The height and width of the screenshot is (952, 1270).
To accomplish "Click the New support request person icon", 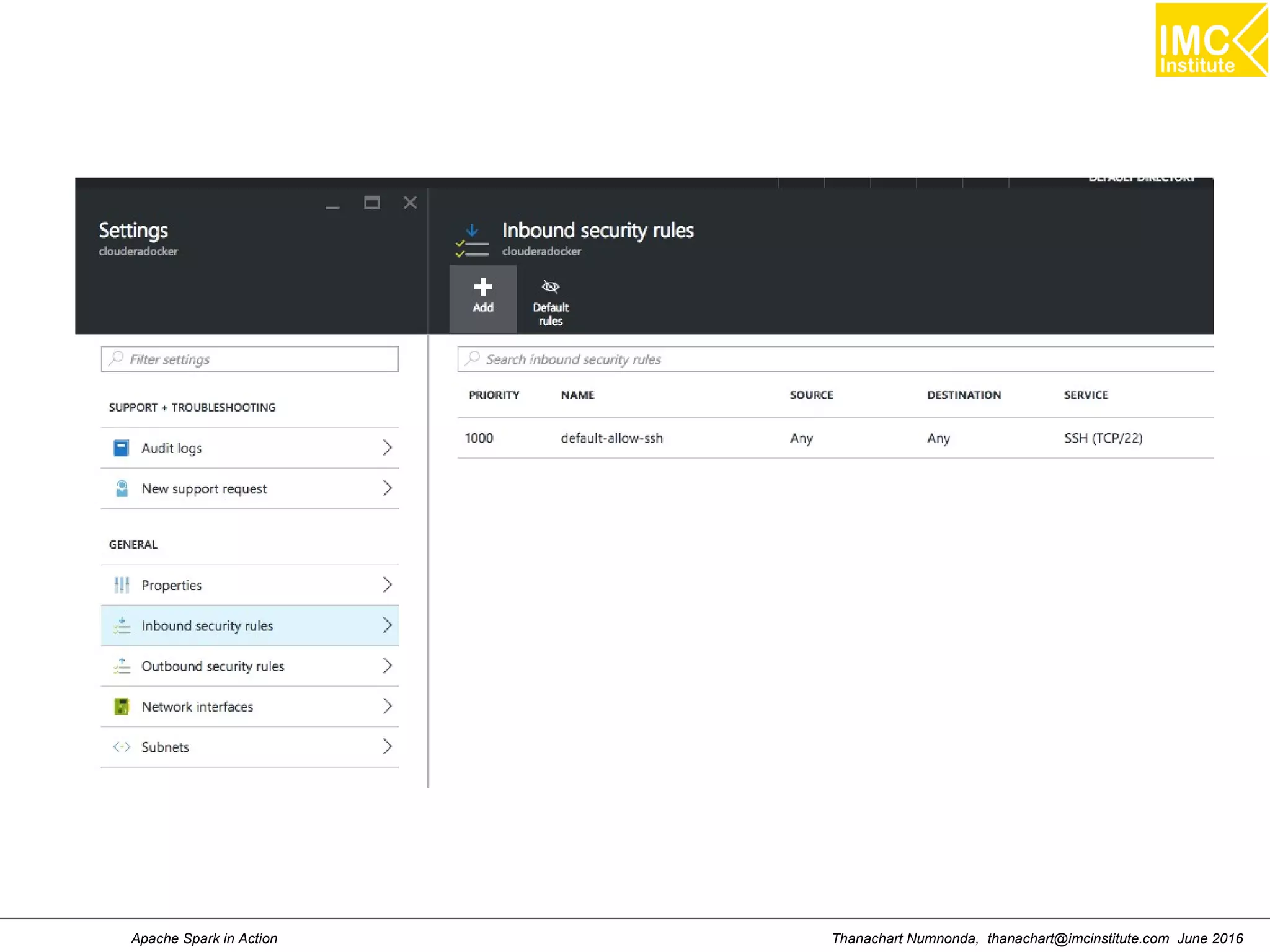I will [x=122, y=488].
